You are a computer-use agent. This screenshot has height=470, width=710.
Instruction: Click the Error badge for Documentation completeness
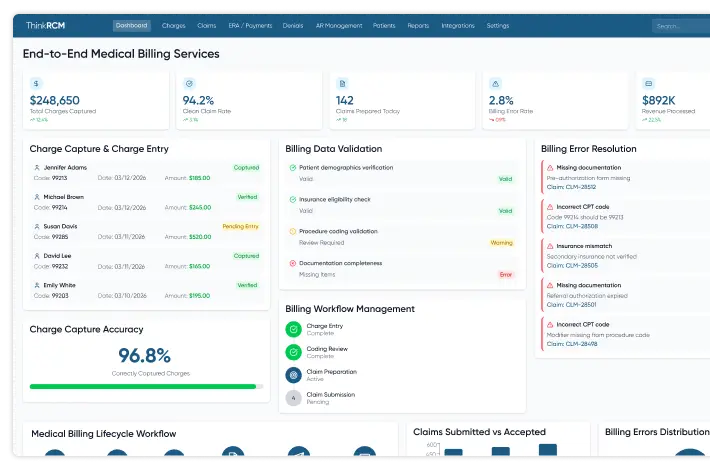click(505, 275)
